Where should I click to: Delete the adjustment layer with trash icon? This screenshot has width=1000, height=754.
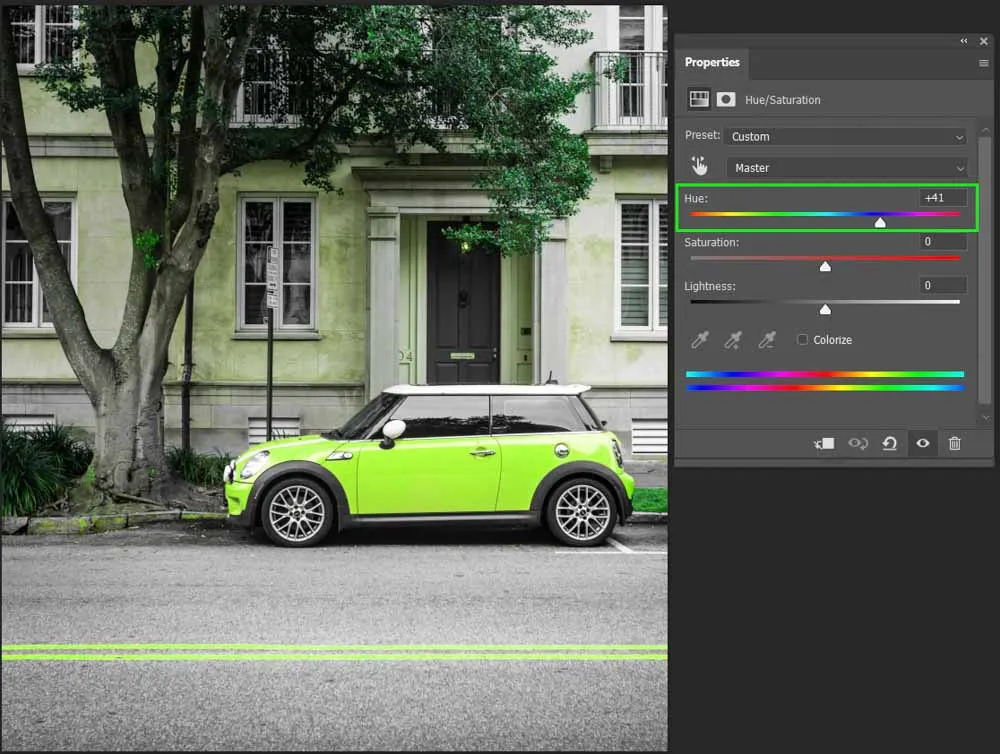[954, 443]
